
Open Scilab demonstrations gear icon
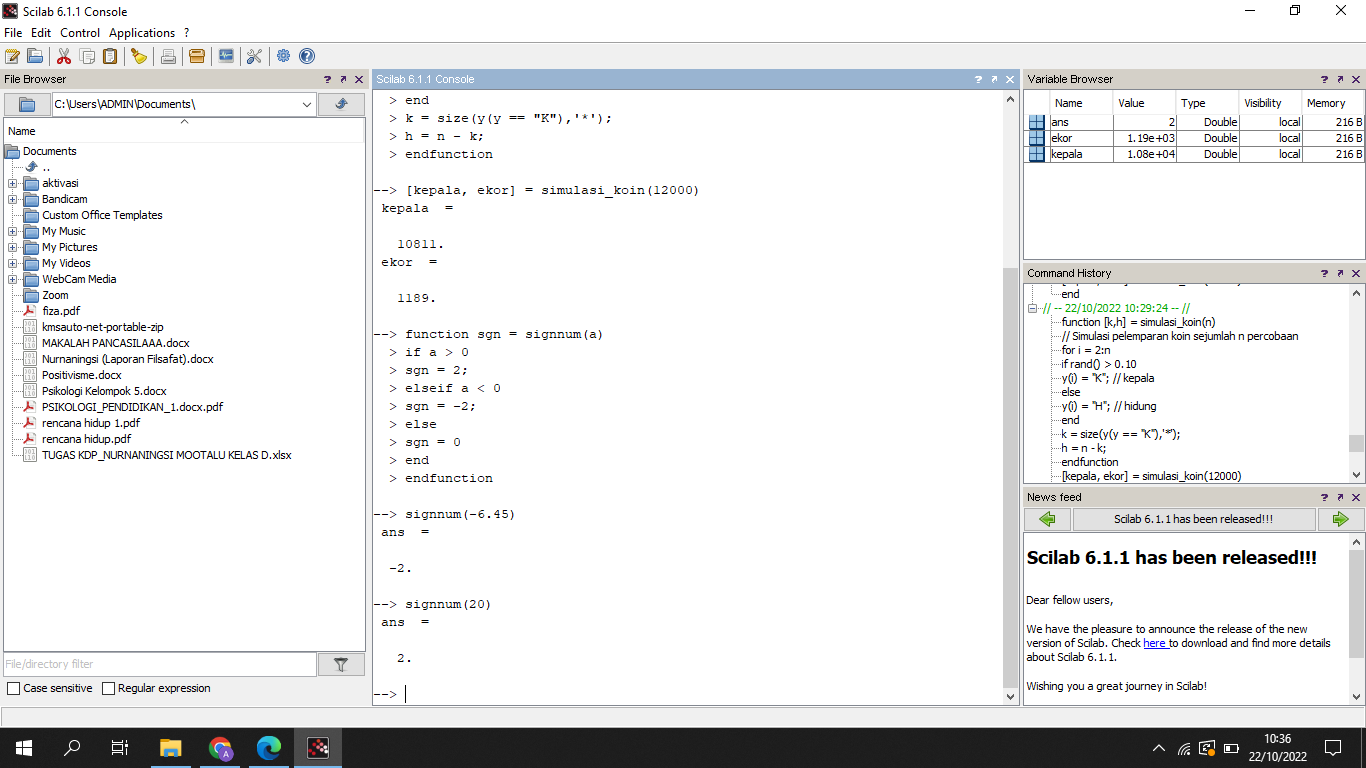284,56
